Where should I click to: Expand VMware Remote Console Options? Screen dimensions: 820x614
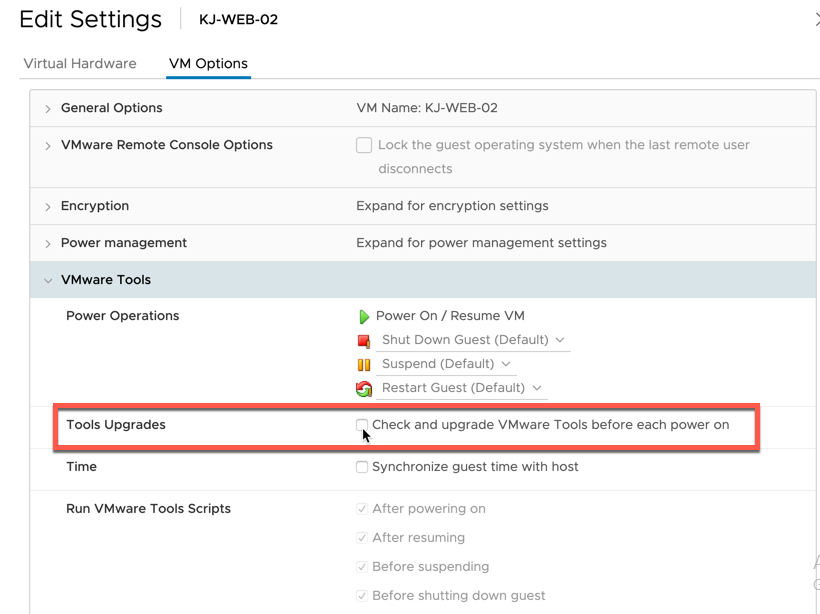coord(48,145)
